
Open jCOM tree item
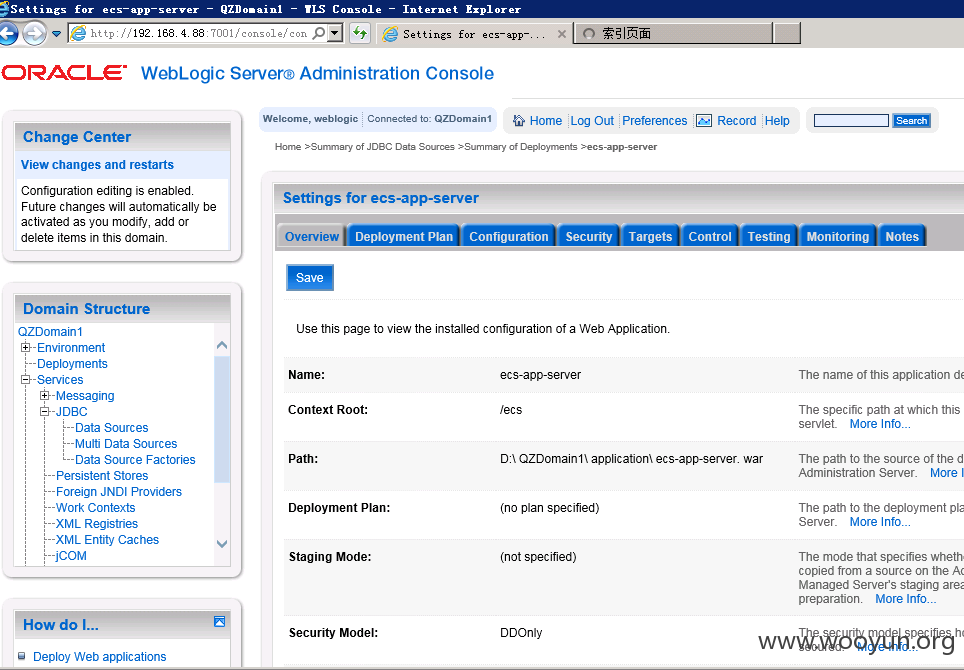tap(71, 556)
